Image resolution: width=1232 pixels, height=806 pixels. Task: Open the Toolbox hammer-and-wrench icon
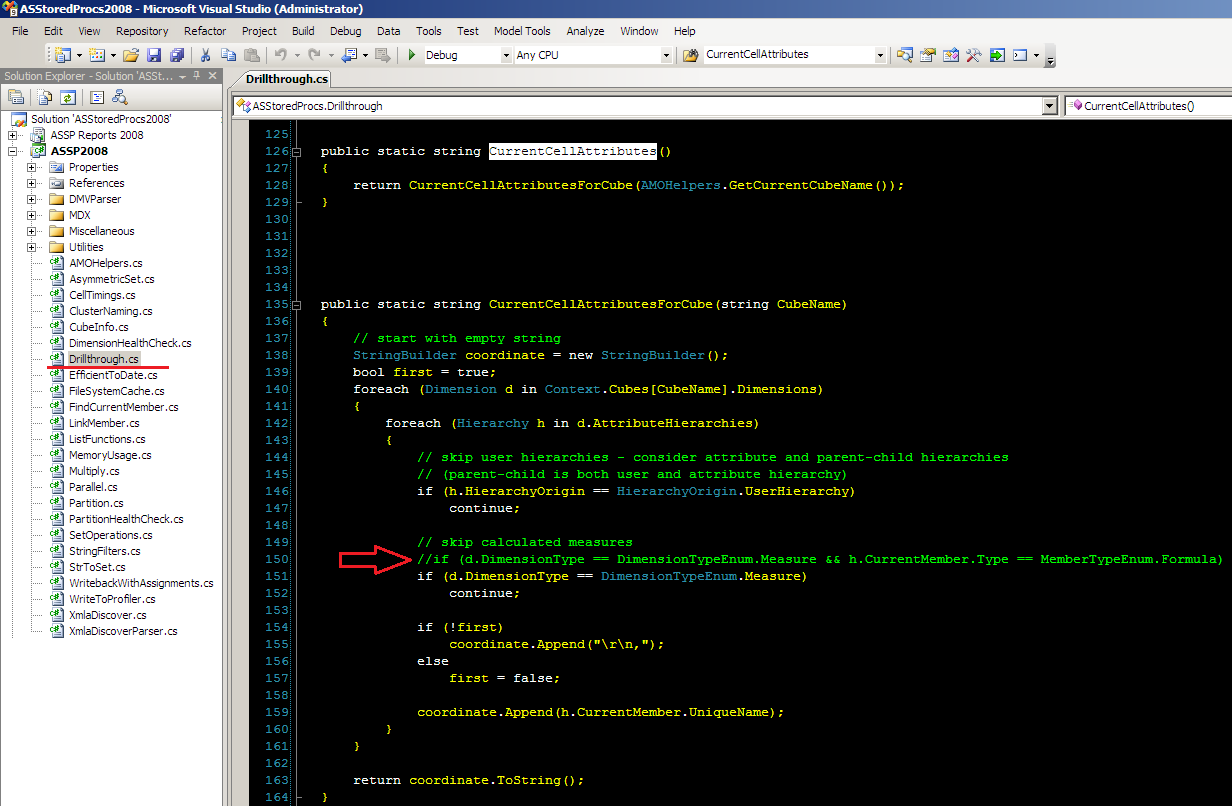[x=974, y=55]
